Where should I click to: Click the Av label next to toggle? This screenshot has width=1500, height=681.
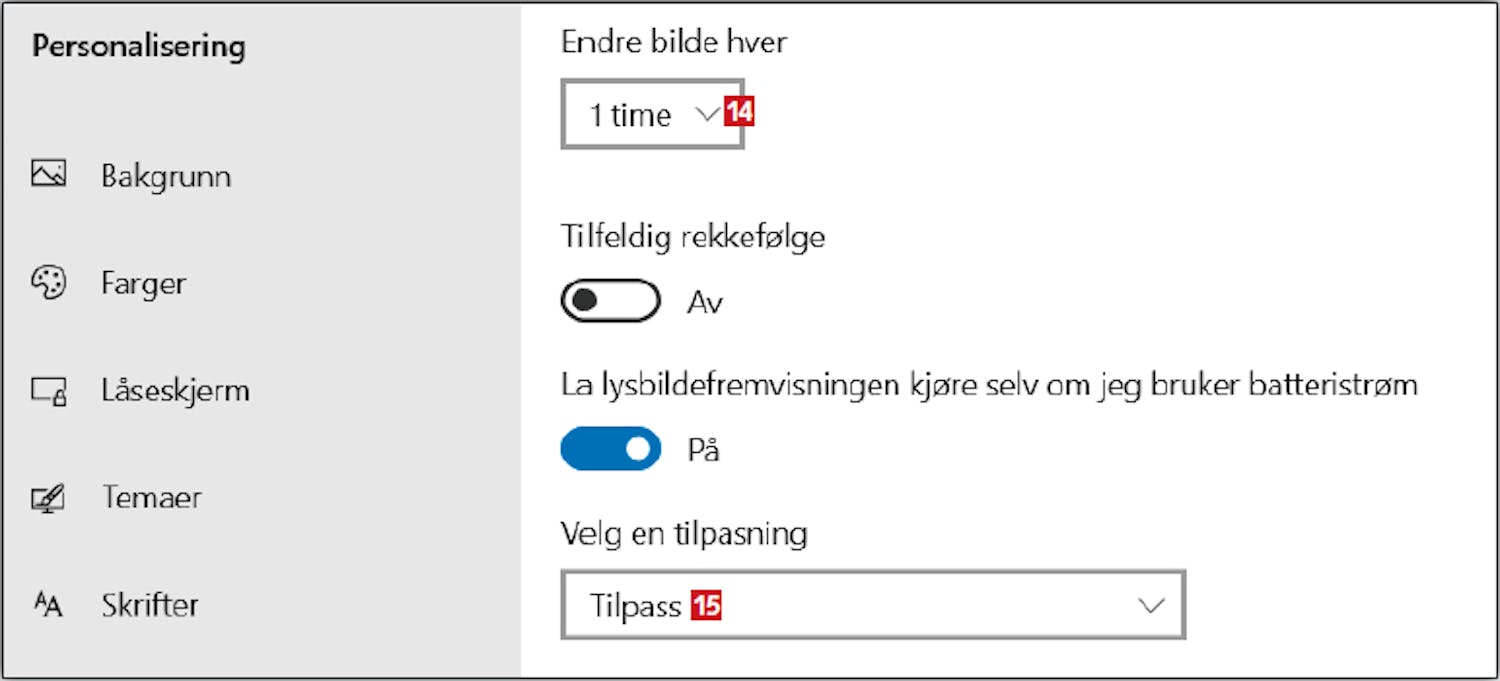(704, 302)
